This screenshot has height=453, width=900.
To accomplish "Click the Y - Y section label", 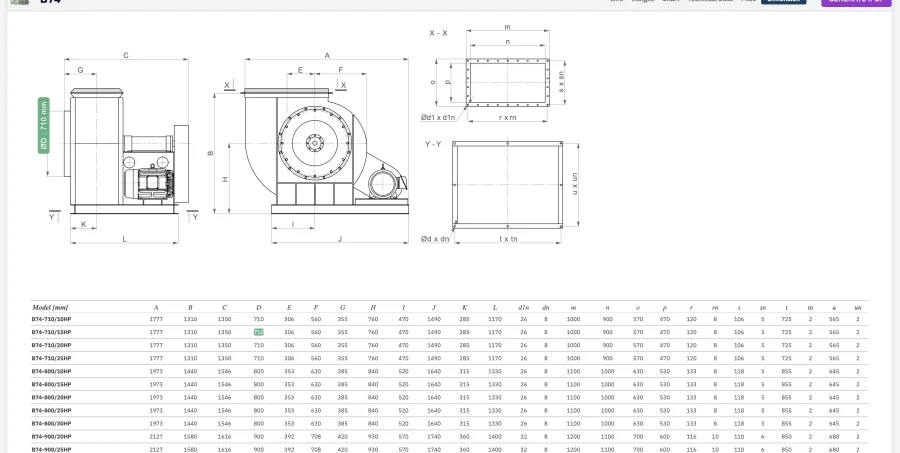I will click(x=433, y=144).
